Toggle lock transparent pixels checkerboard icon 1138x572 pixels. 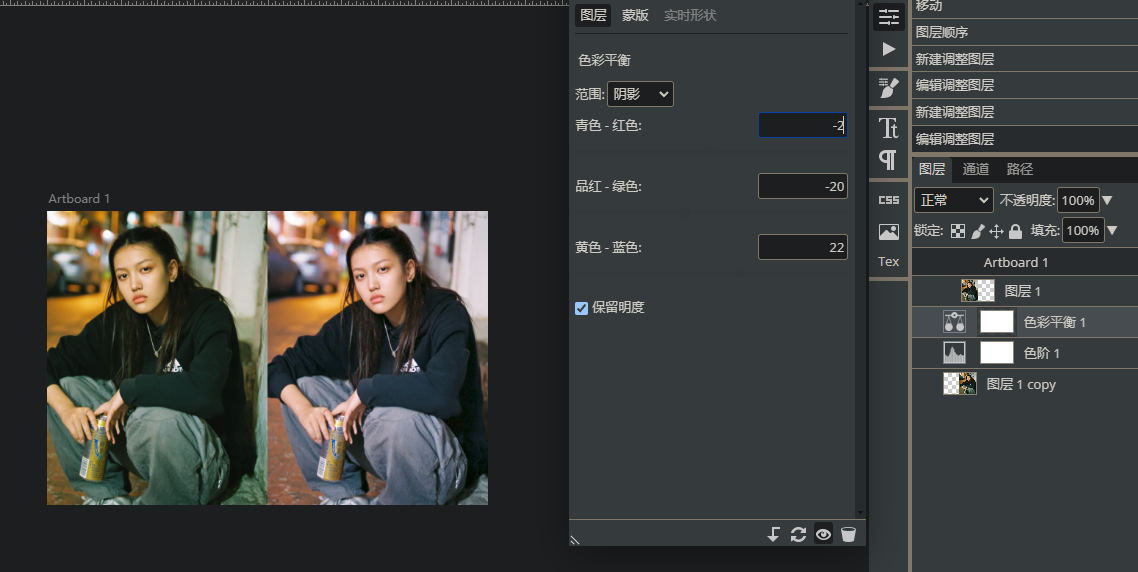958,231
